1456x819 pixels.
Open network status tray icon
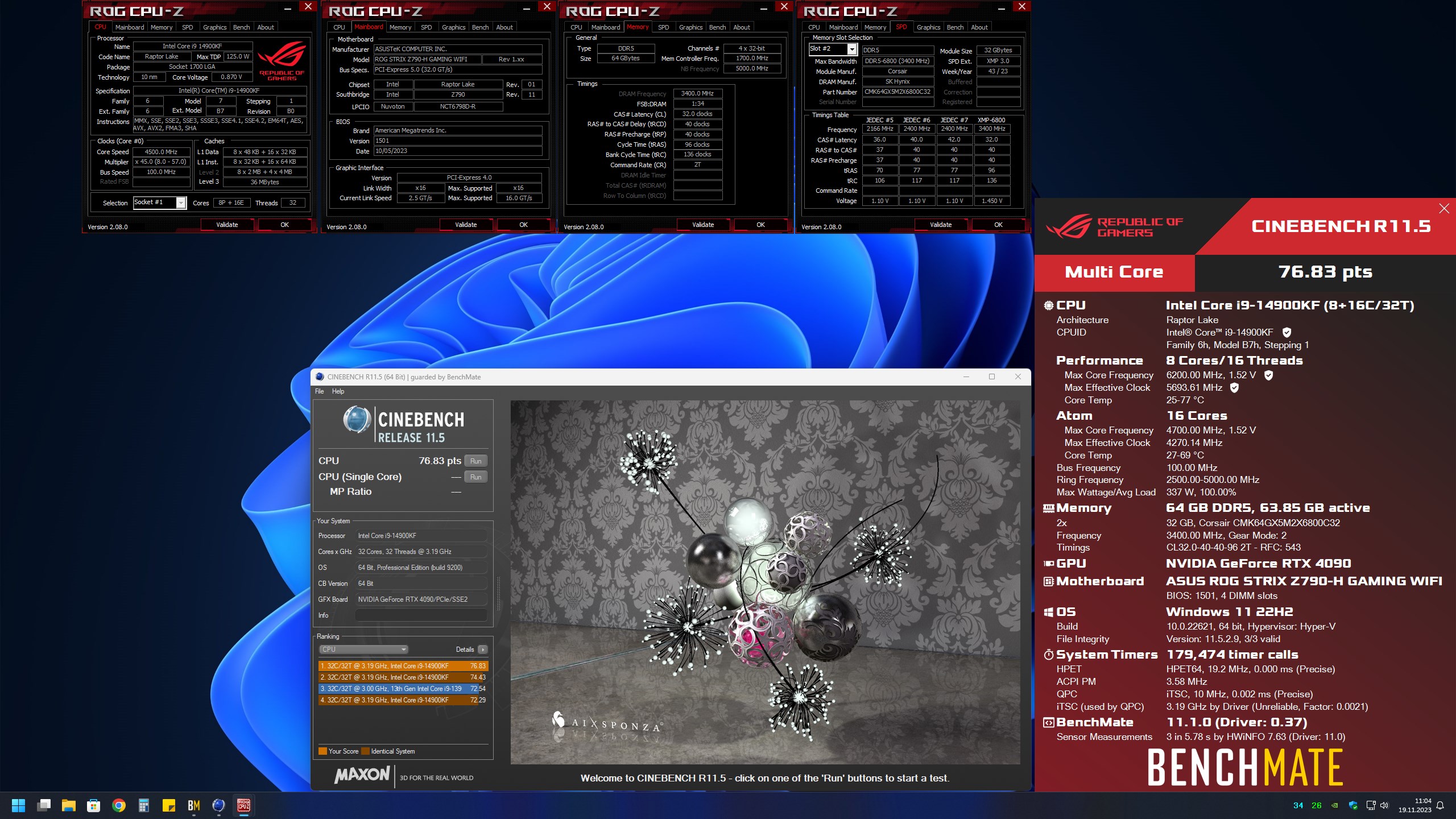pos(1371,805)
